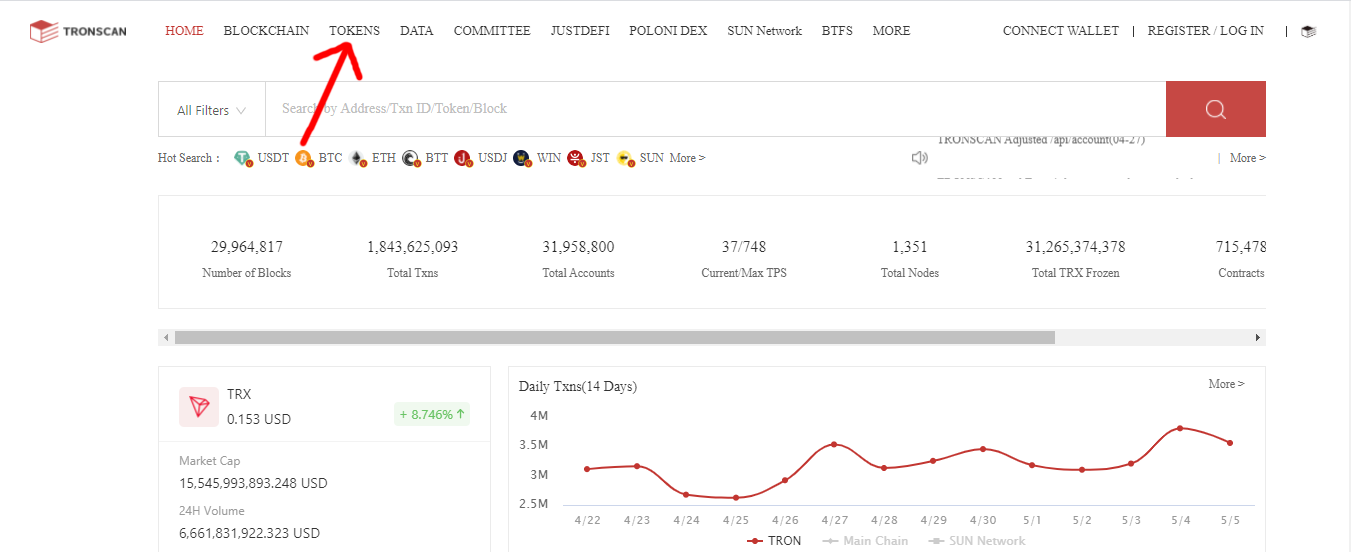The width and height of the screenshot is (1351, 552).
Task: Click More link beside announcements
Action: (x=1248, y=158)
